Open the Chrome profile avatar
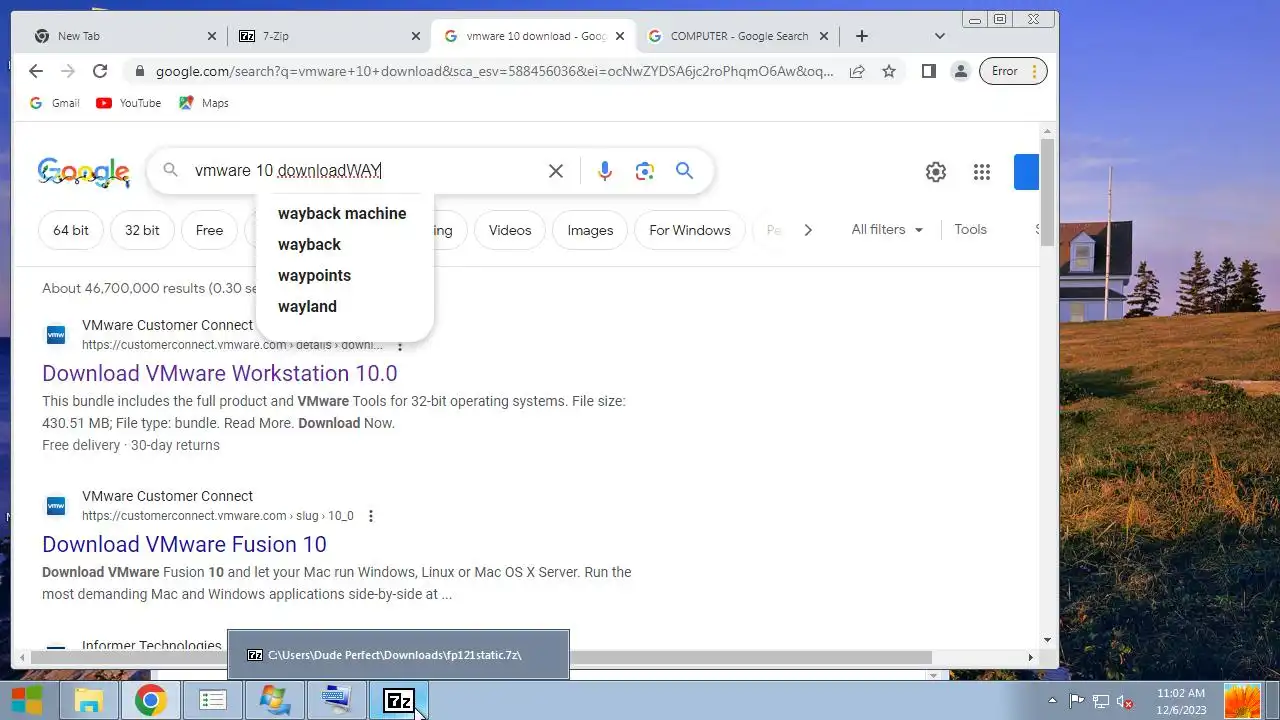The width and height of the screenshot is (1280, 720). coord(961,71)
